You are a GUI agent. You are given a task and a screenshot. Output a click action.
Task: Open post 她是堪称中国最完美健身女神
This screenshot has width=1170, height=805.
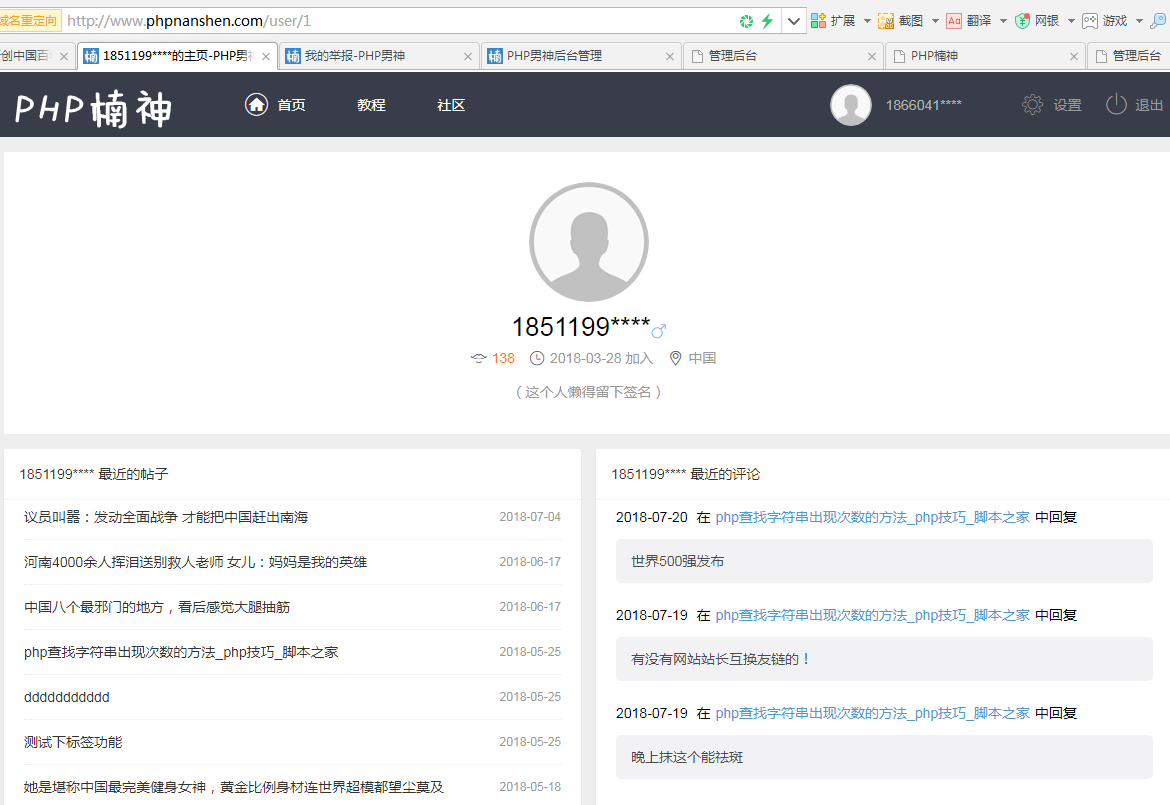[x=234, y=787]
